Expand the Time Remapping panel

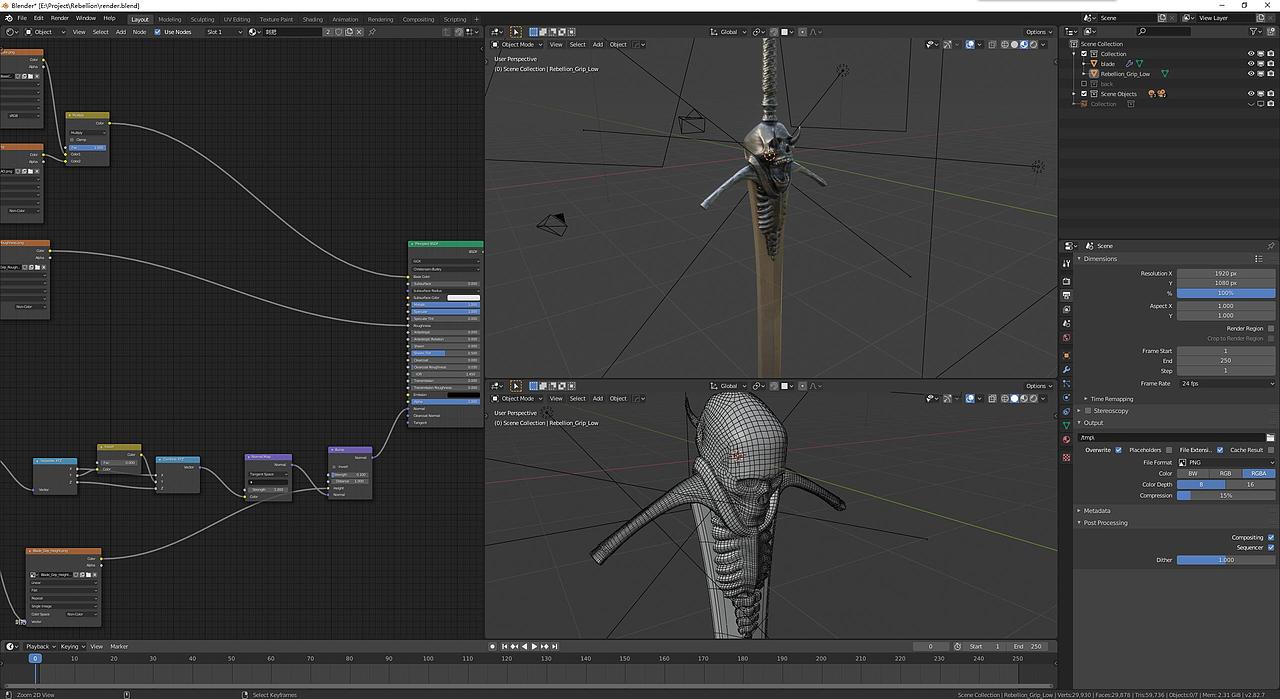point(1111,399)
